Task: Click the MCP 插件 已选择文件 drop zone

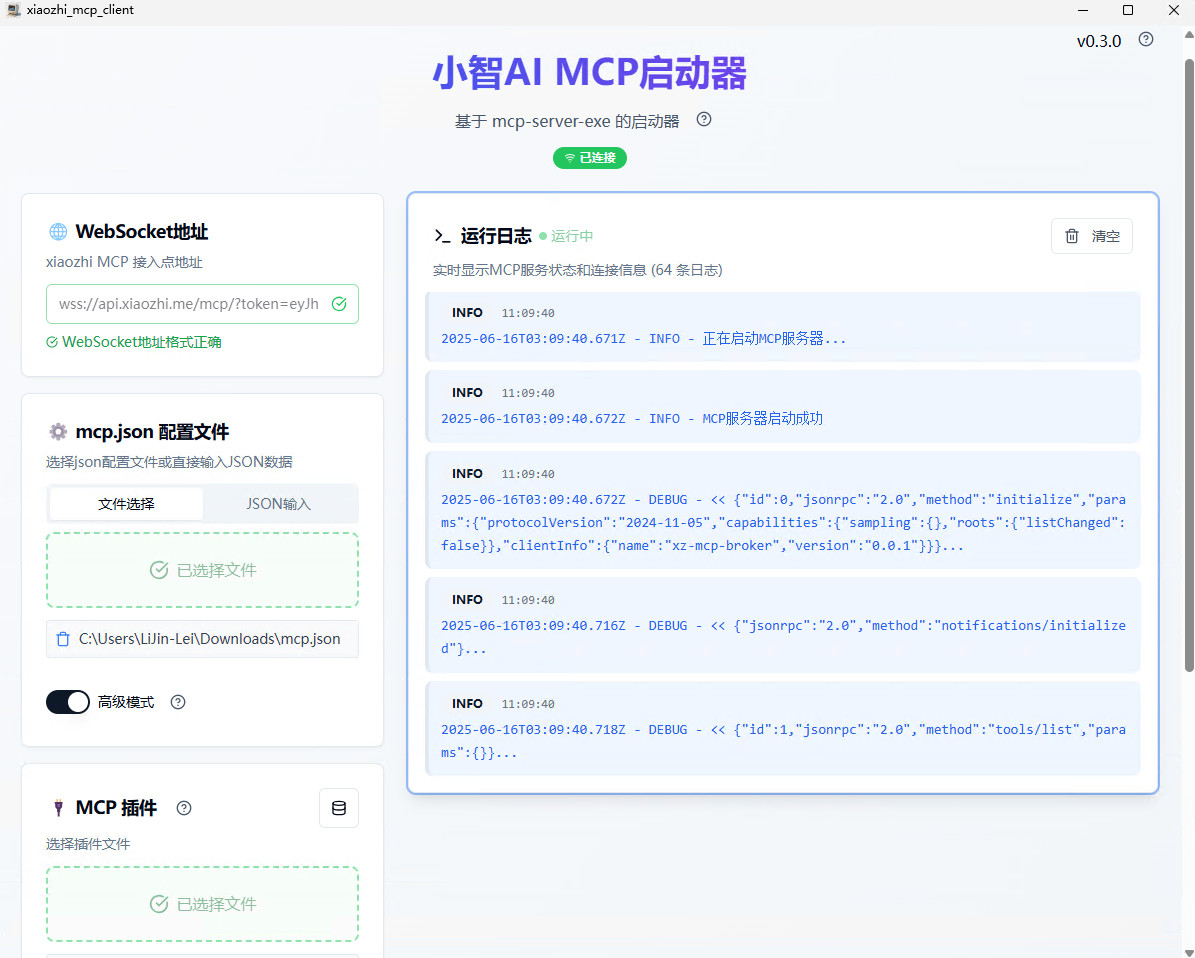Action: [x=203, y=904]
